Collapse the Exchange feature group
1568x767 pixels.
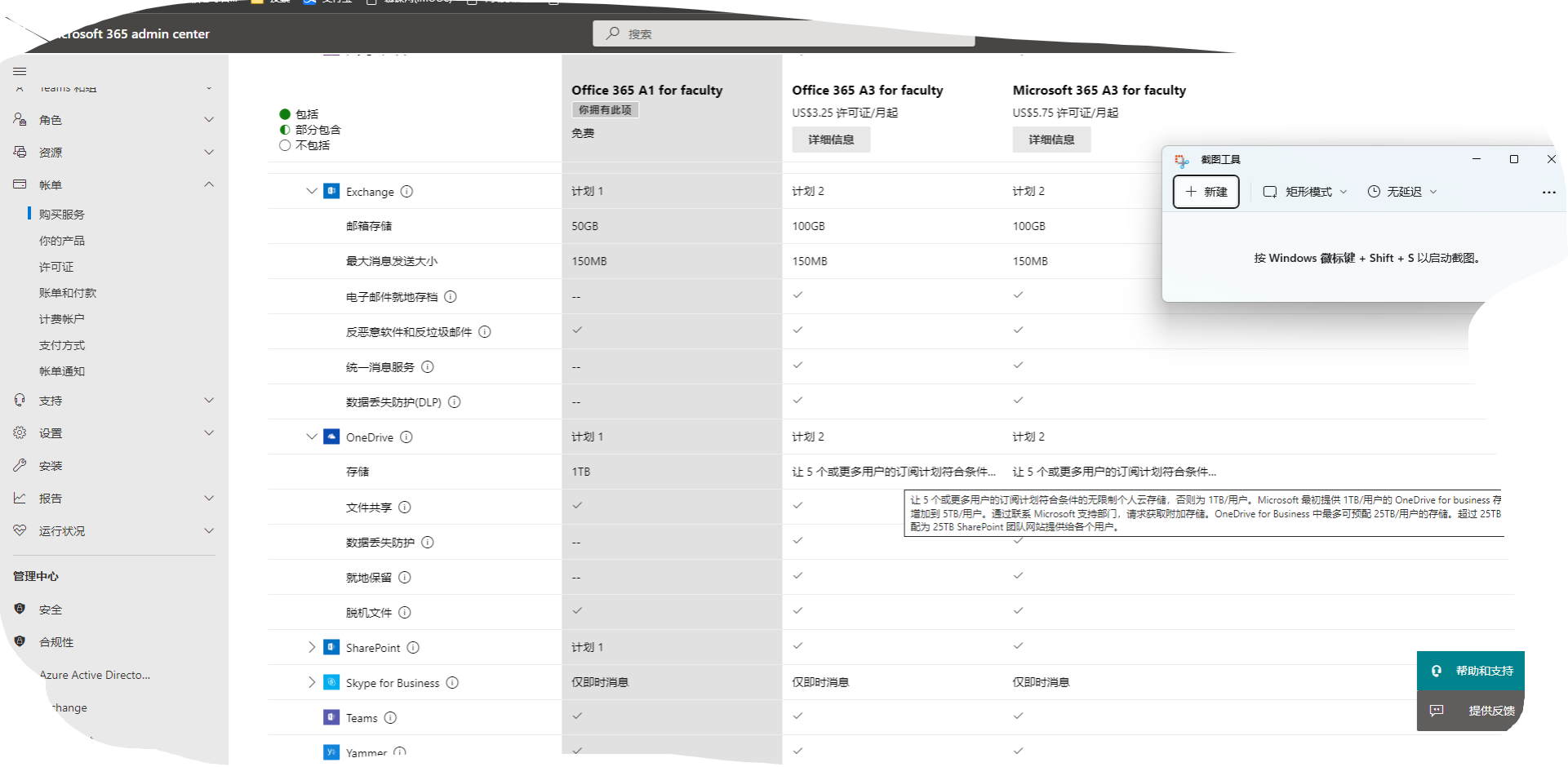point(311,191)
